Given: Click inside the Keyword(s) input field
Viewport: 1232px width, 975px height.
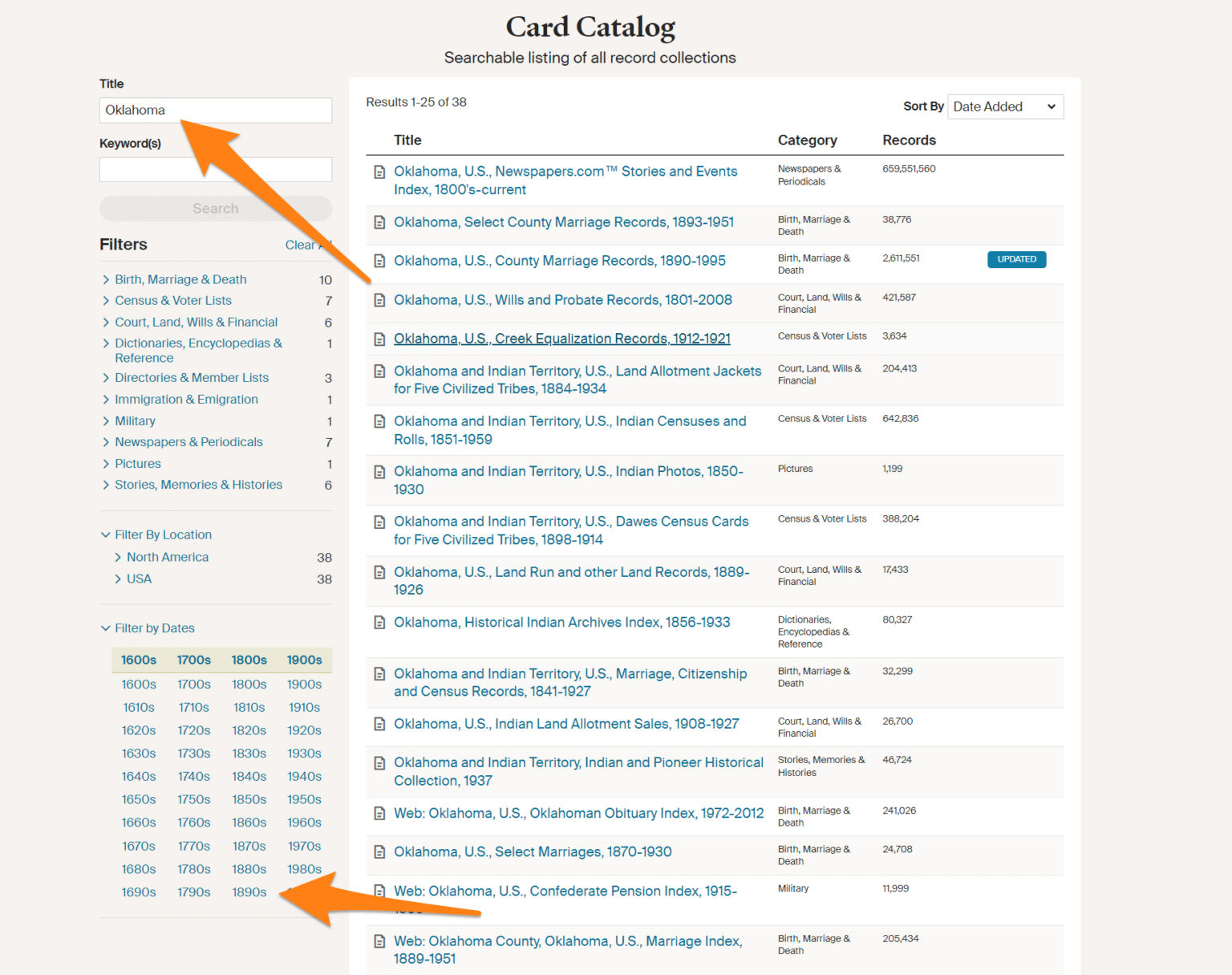Looking at the screenshot, I should tap(215, 169).
